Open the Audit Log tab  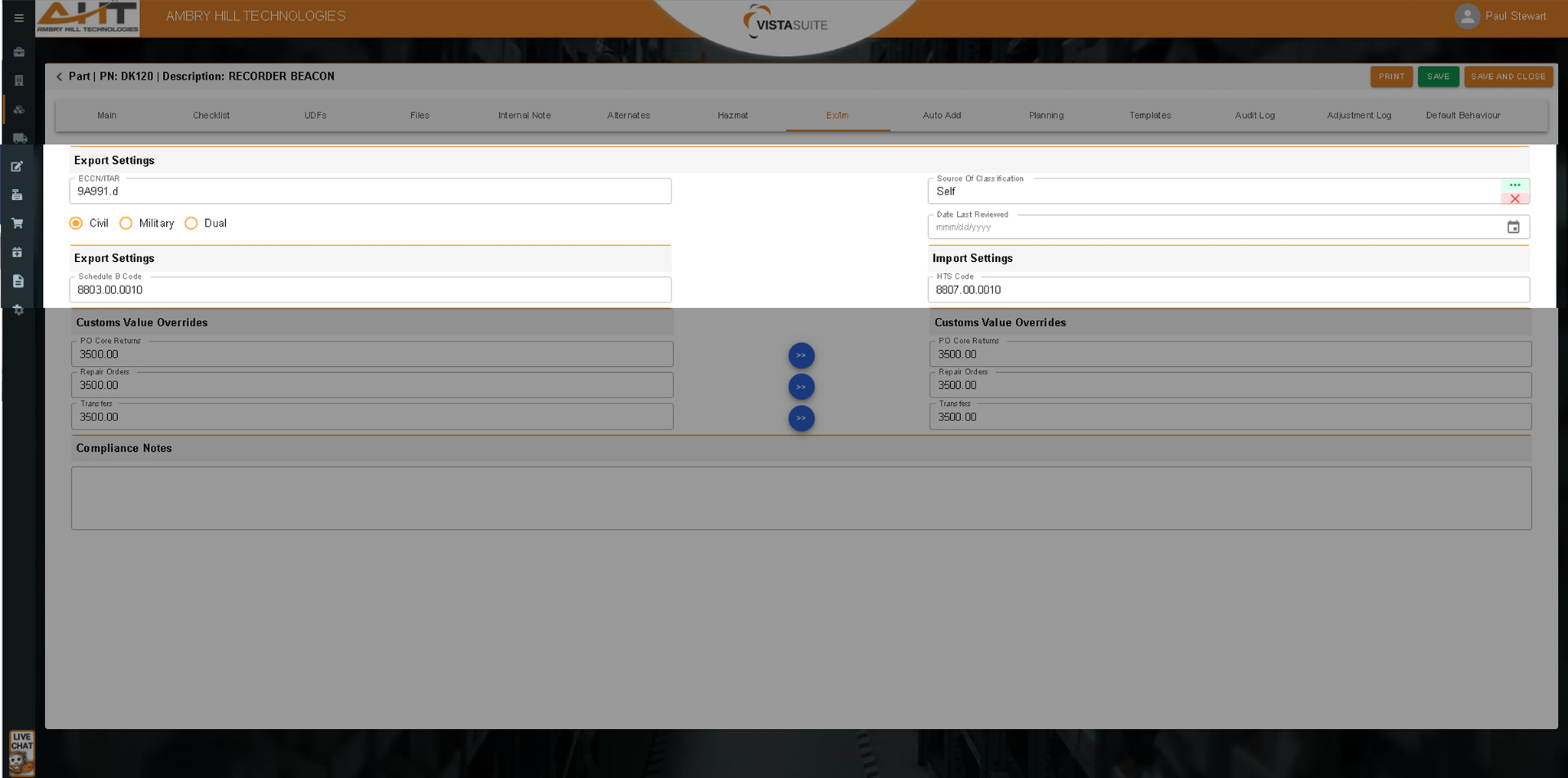click(x=1254, y=116)
